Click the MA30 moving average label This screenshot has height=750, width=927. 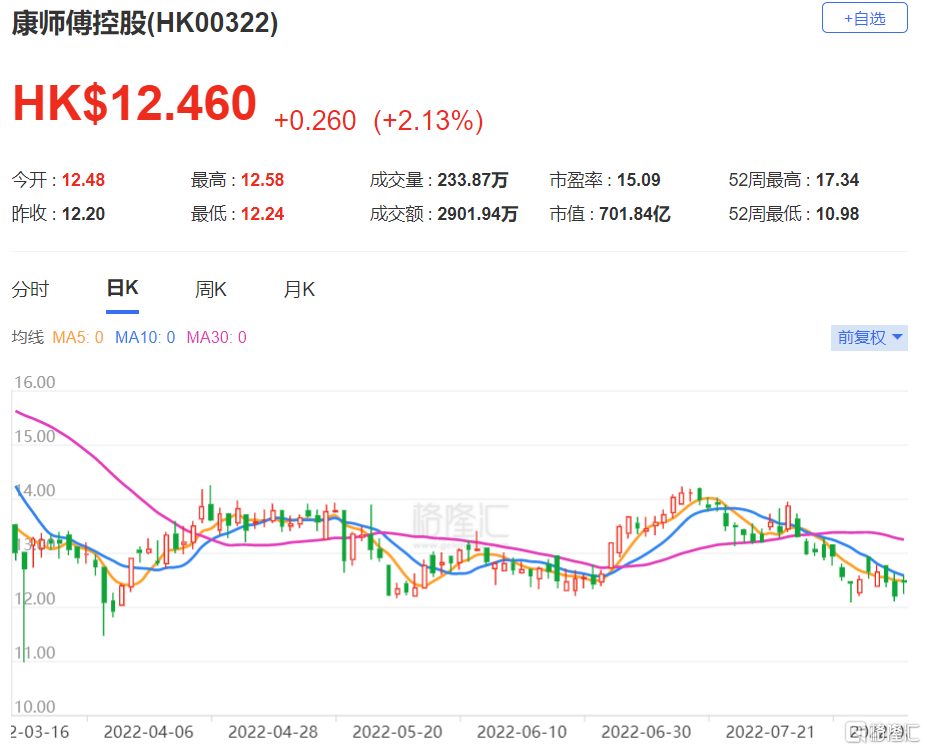tap(216, 337)
